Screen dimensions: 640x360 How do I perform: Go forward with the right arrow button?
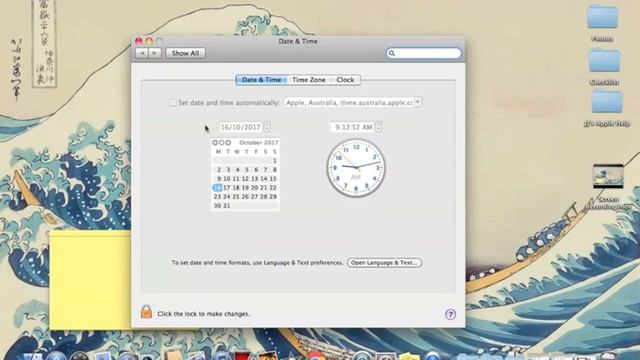pyautogui.click(x=154, y=53)
